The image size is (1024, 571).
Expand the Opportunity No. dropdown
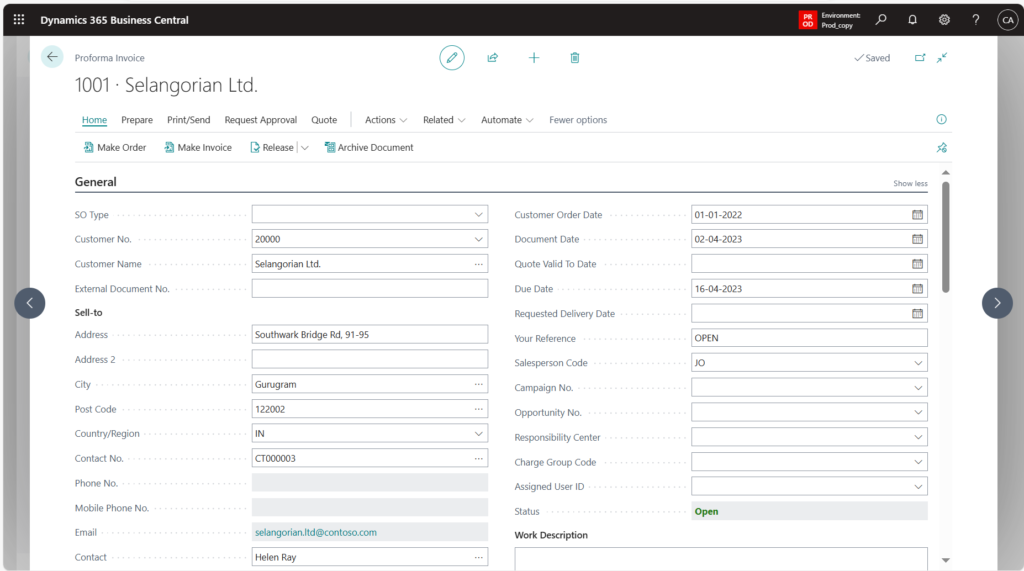(x=918, y=412)
